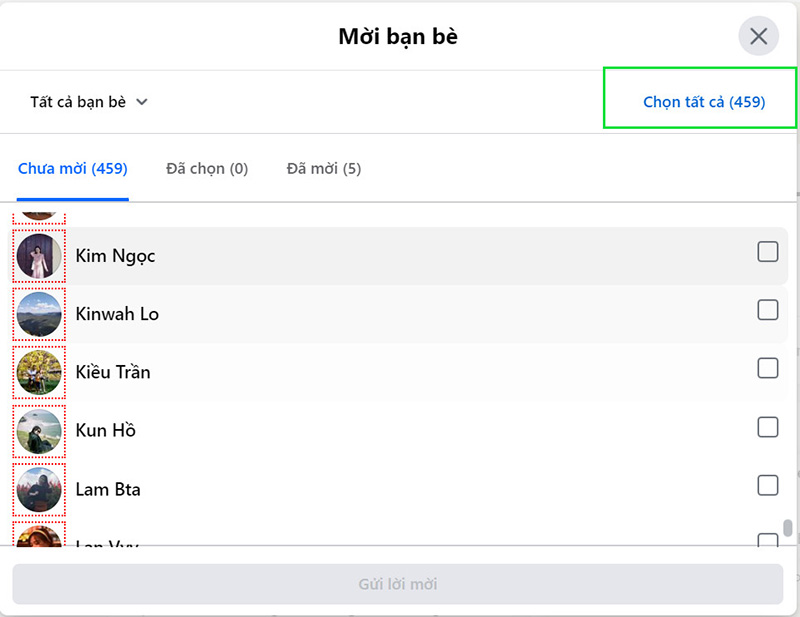Click Chọn tất cả (459) link
The width and height of the screenshot is (800, 617).
704,102
